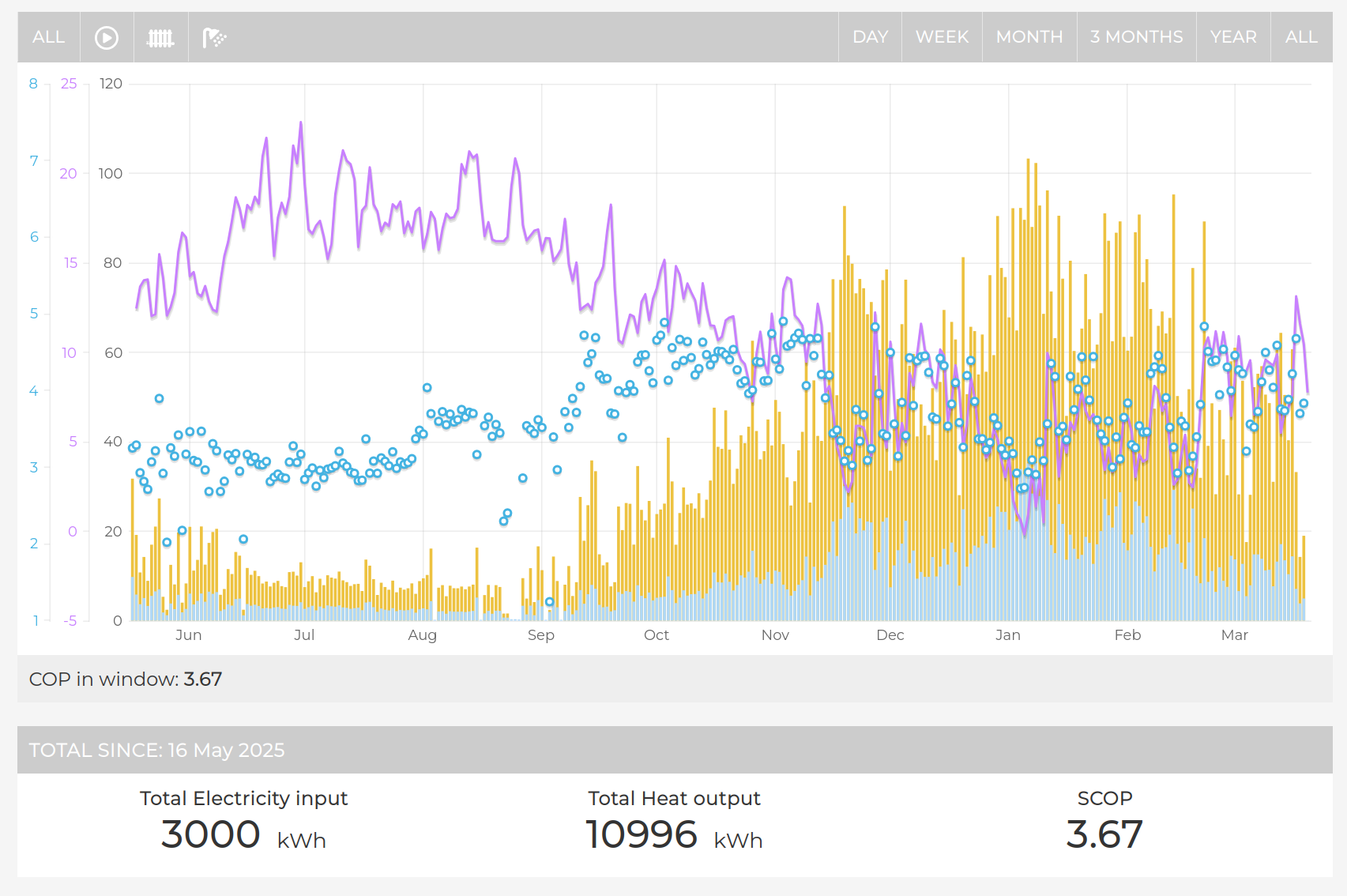Screen dimensions: 1347x896
Task: Pick the ALL range after YEAR
Action: click(x=1300, y=37)
